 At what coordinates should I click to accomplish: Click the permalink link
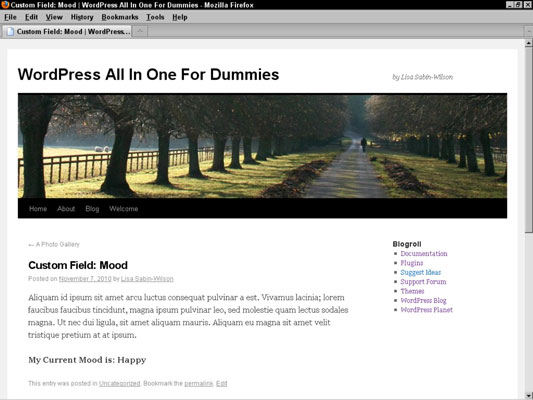[x=199, y=383]
